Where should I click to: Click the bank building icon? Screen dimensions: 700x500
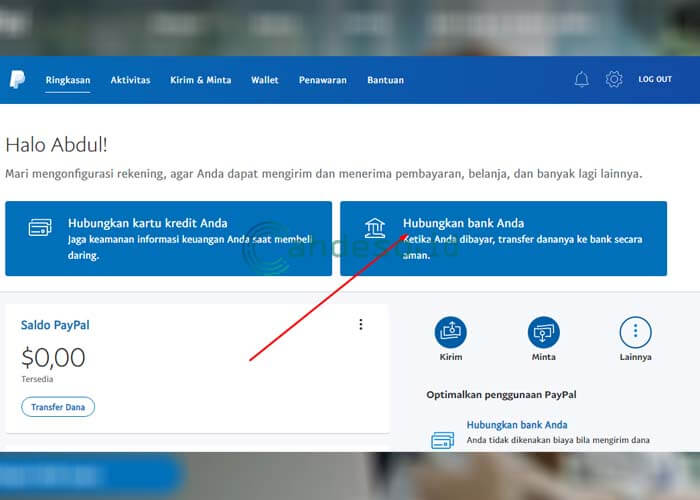pyautogui.click(x=375, y=228)
